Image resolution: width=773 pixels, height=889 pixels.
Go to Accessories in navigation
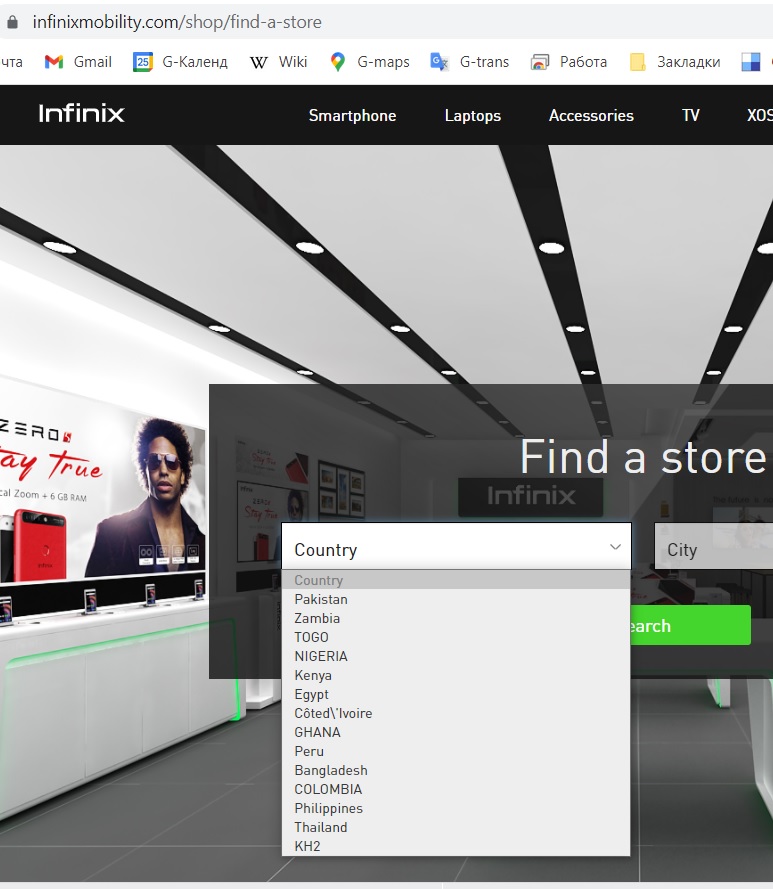click(x=591, y=116)
